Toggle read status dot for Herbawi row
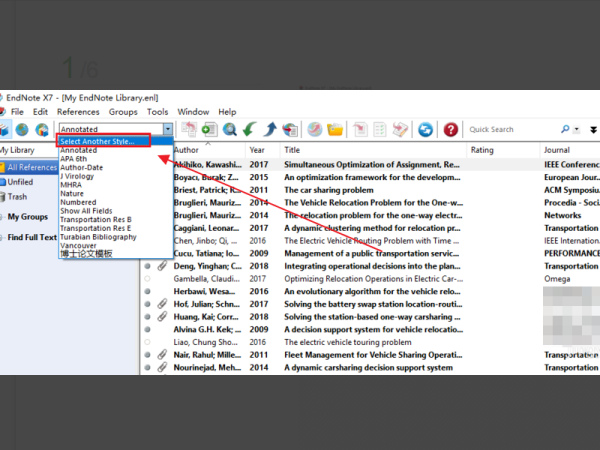 pos(148,292)
